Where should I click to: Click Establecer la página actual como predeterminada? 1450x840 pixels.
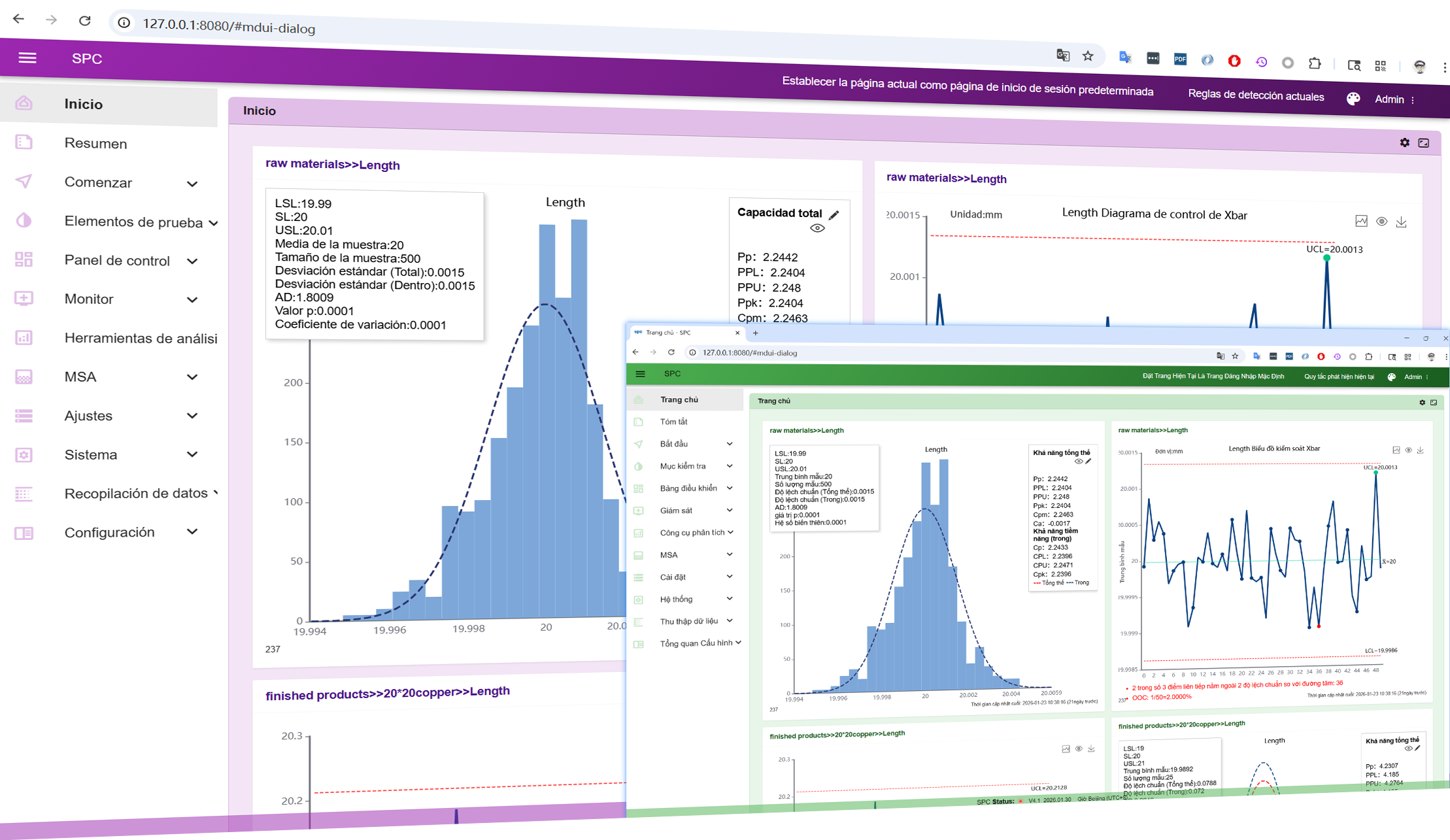click(968, 86)
